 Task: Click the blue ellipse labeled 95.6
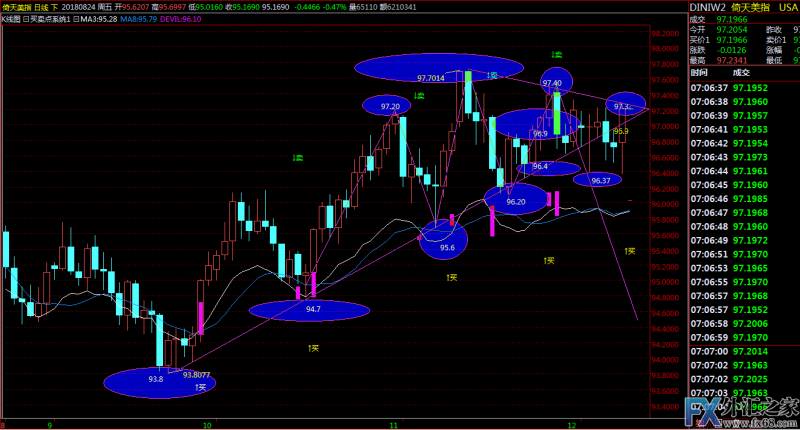(446, 241)
